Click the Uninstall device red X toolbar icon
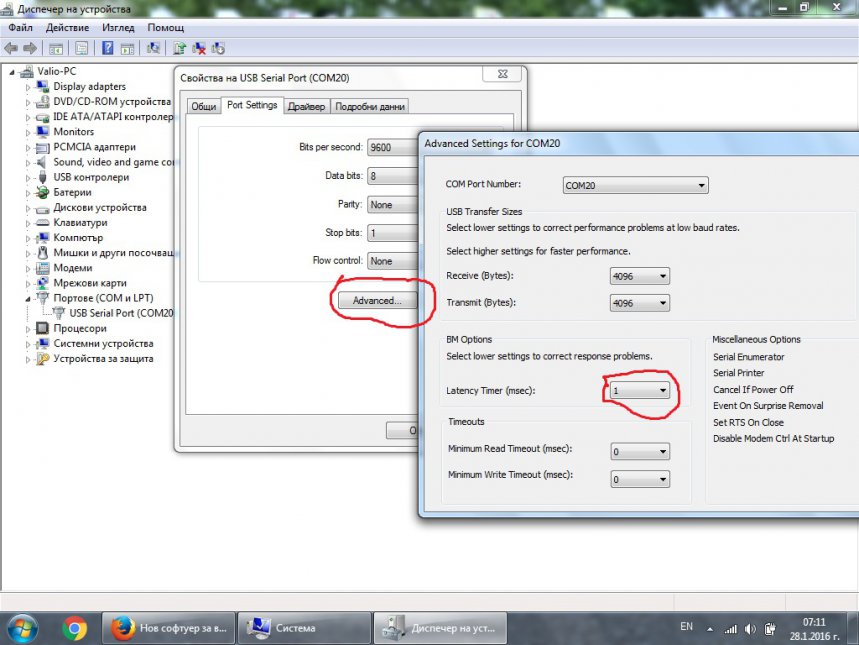The height and width of the screenshot is (645, 859). [199, 48]
